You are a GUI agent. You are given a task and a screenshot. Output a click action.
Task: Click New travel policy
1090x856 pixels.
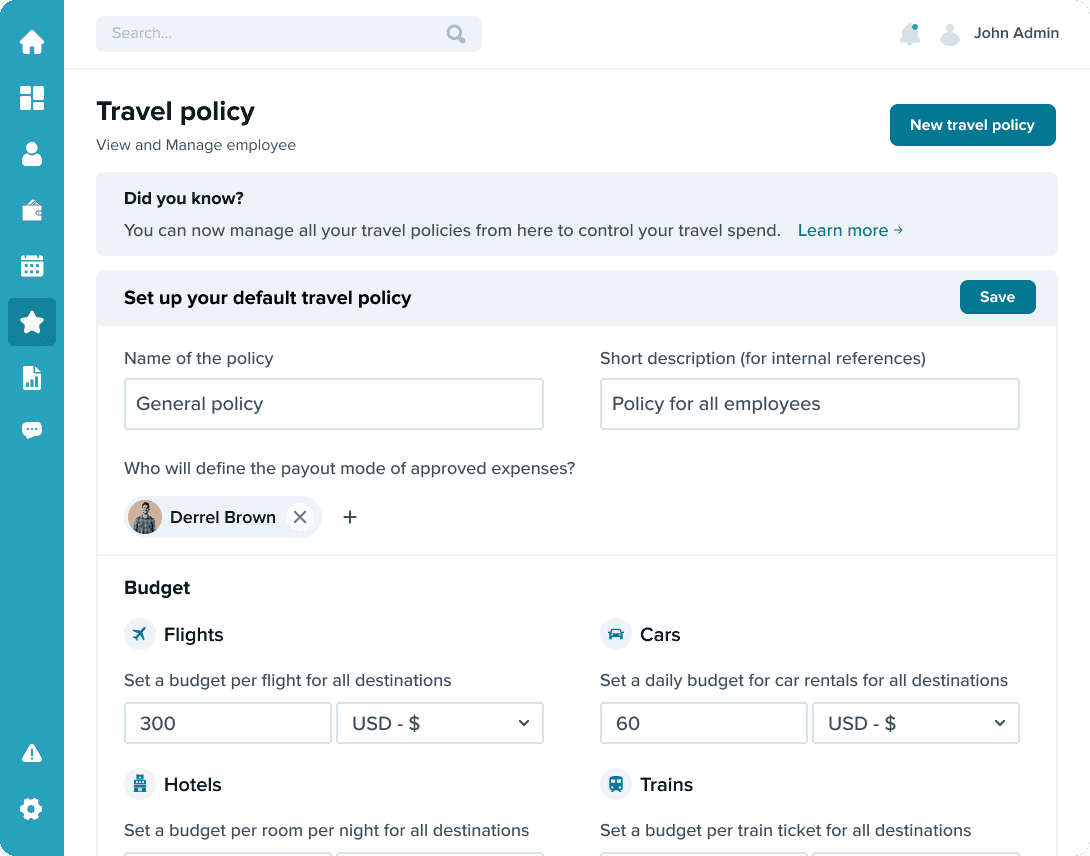click(972, 125)
